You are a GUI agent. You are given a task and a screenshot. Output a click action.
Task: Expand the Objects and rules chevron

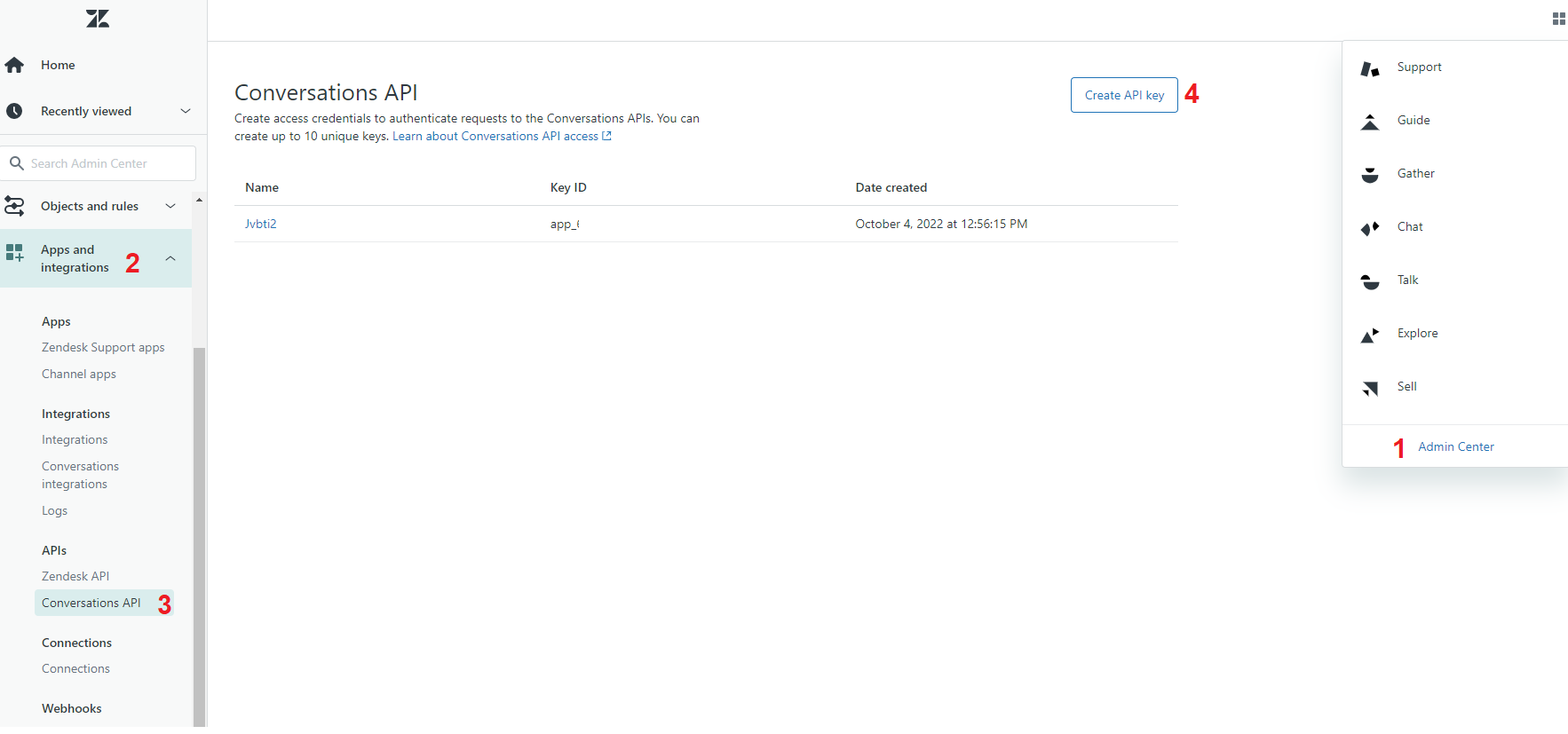point(170,206)
